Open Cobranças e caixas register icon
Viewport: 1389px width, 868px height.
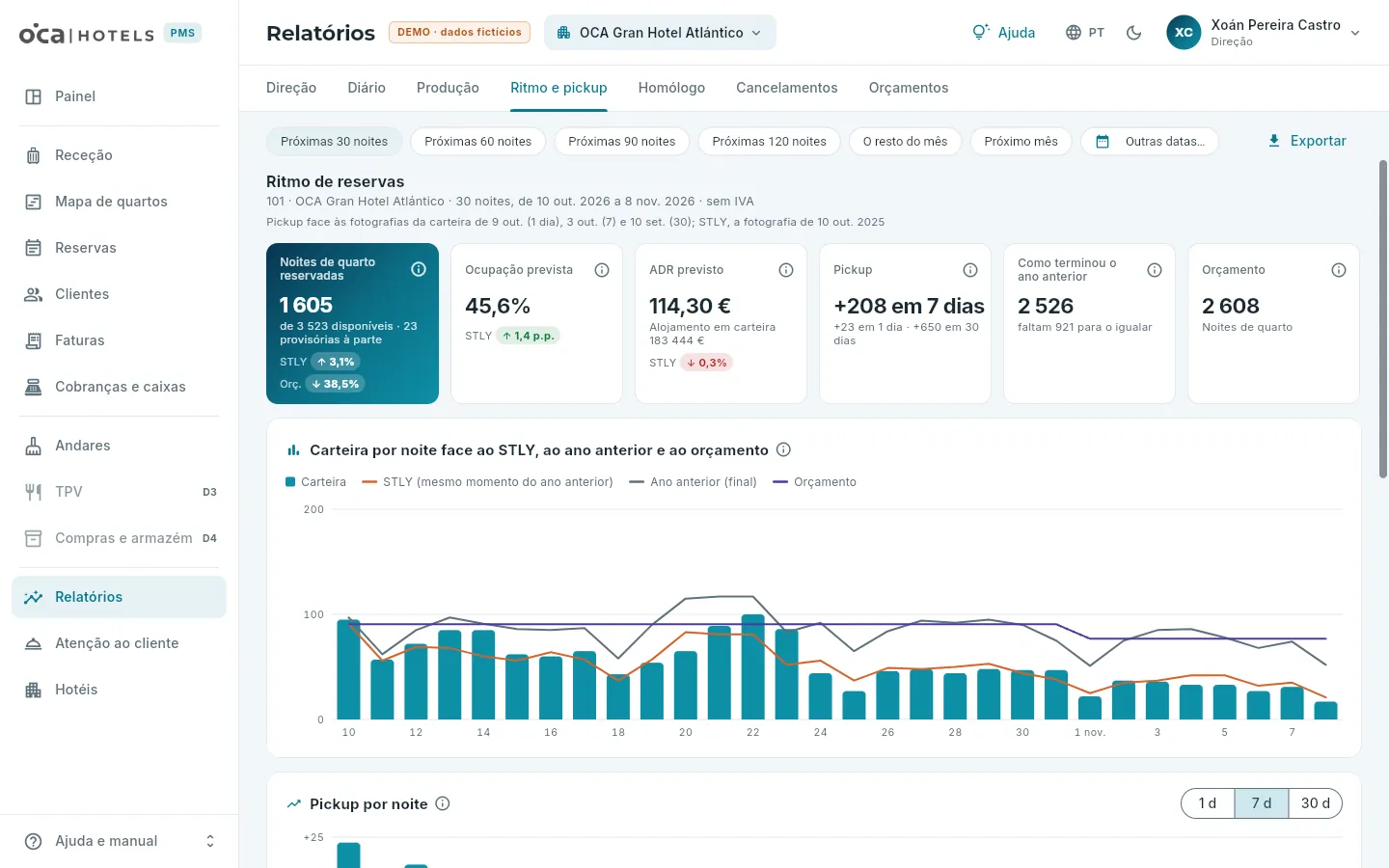coord(33,387)
